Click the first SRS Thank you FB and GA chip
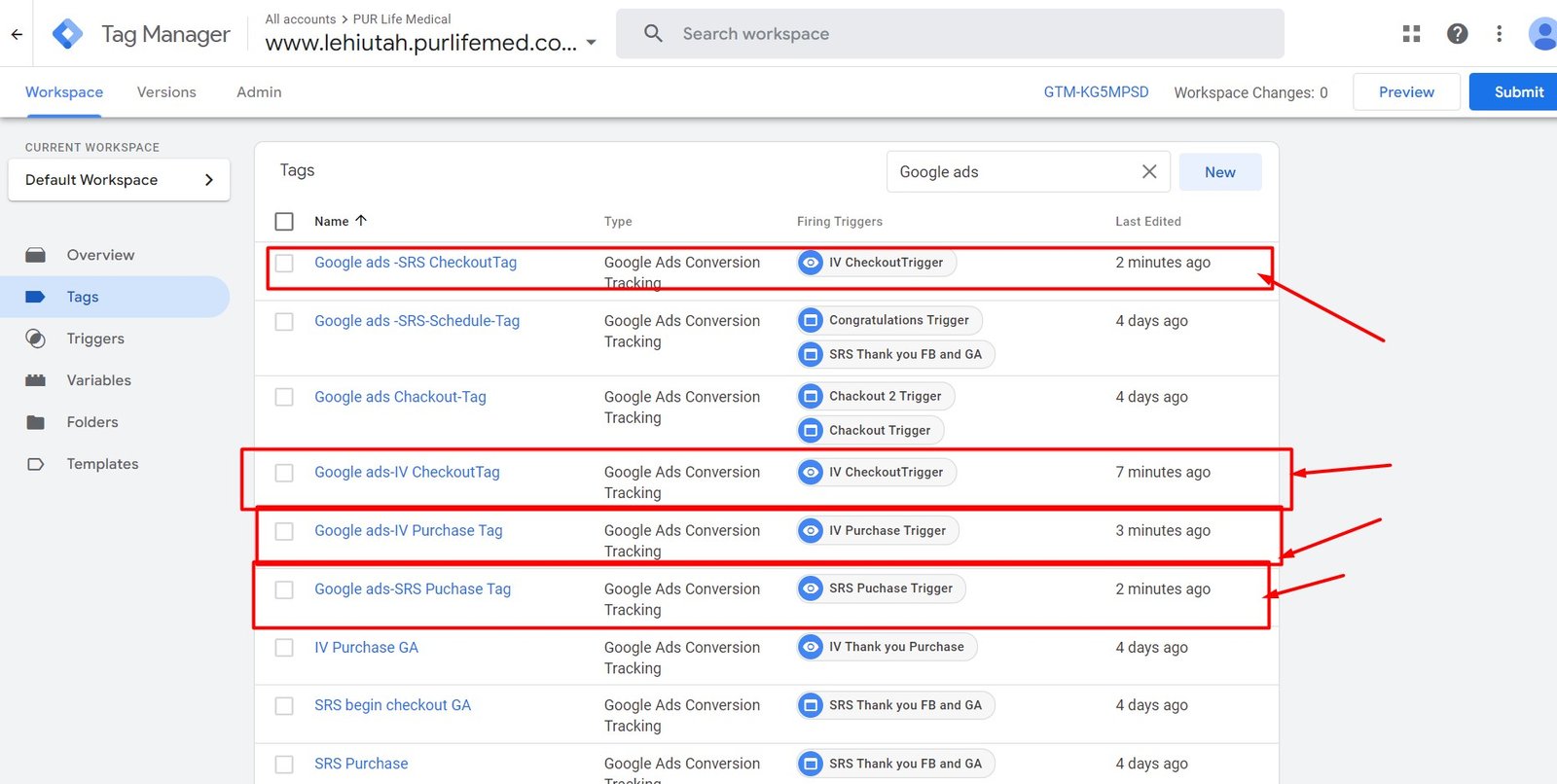Viewport: 1557px width, 784px height. point(895,354)
